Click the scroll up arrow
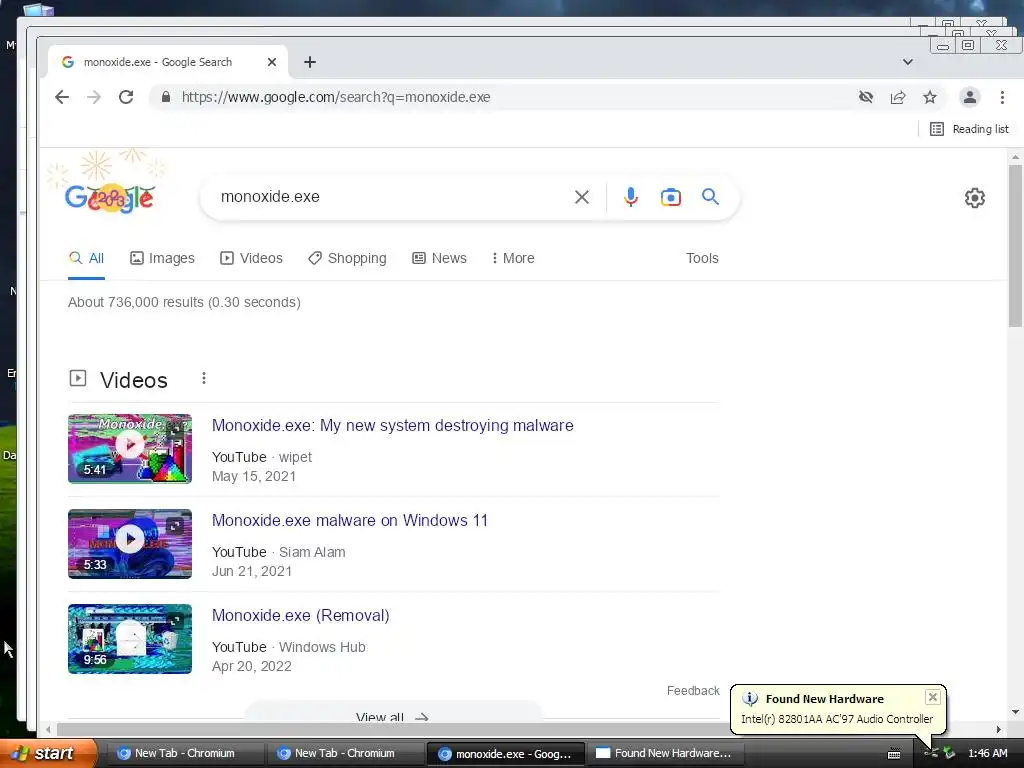 point(1015,157)
